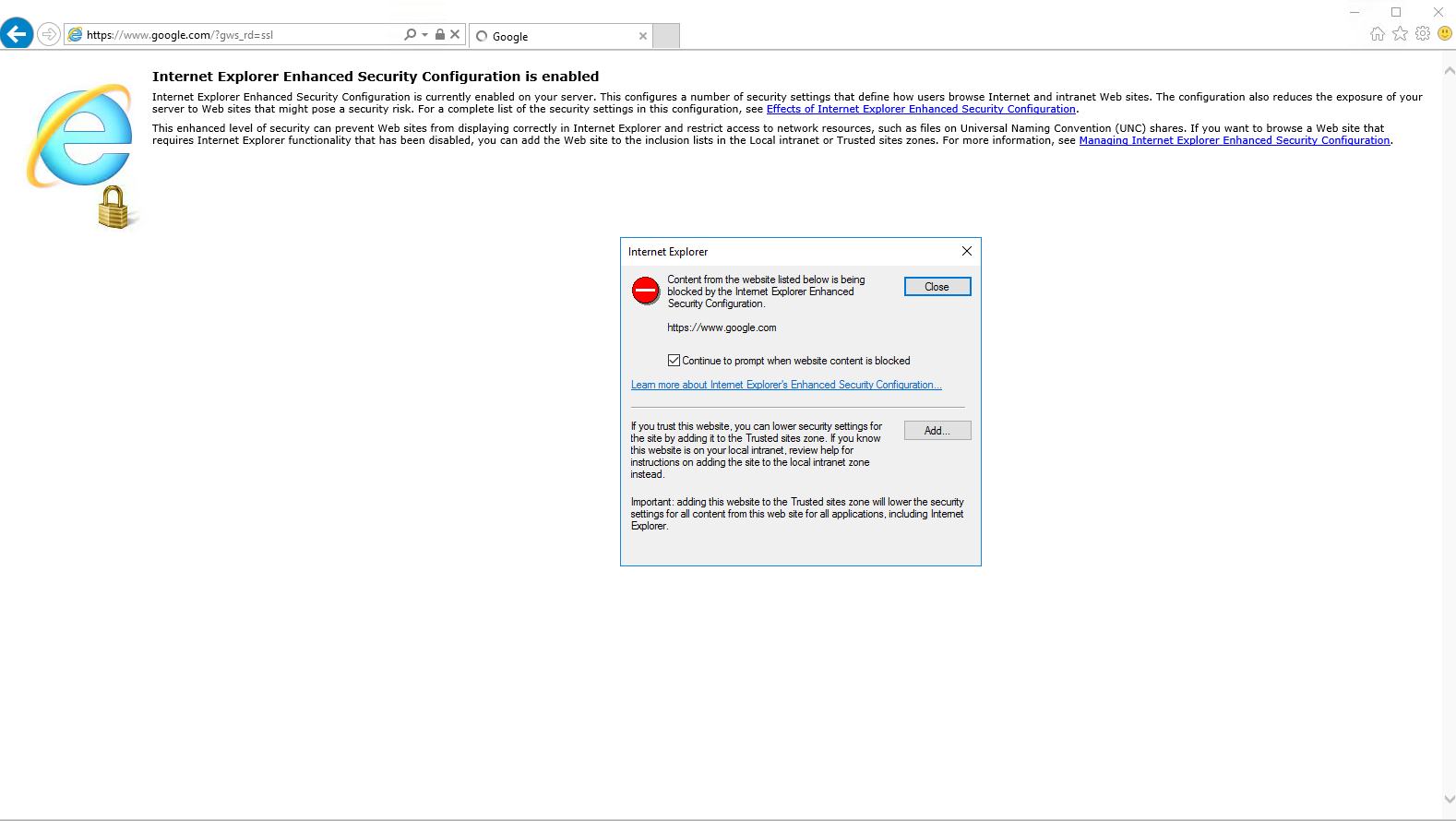Open a new tab
This screenshot has height=821, width=1456.
pyautogui.click(x=666, y=36)
